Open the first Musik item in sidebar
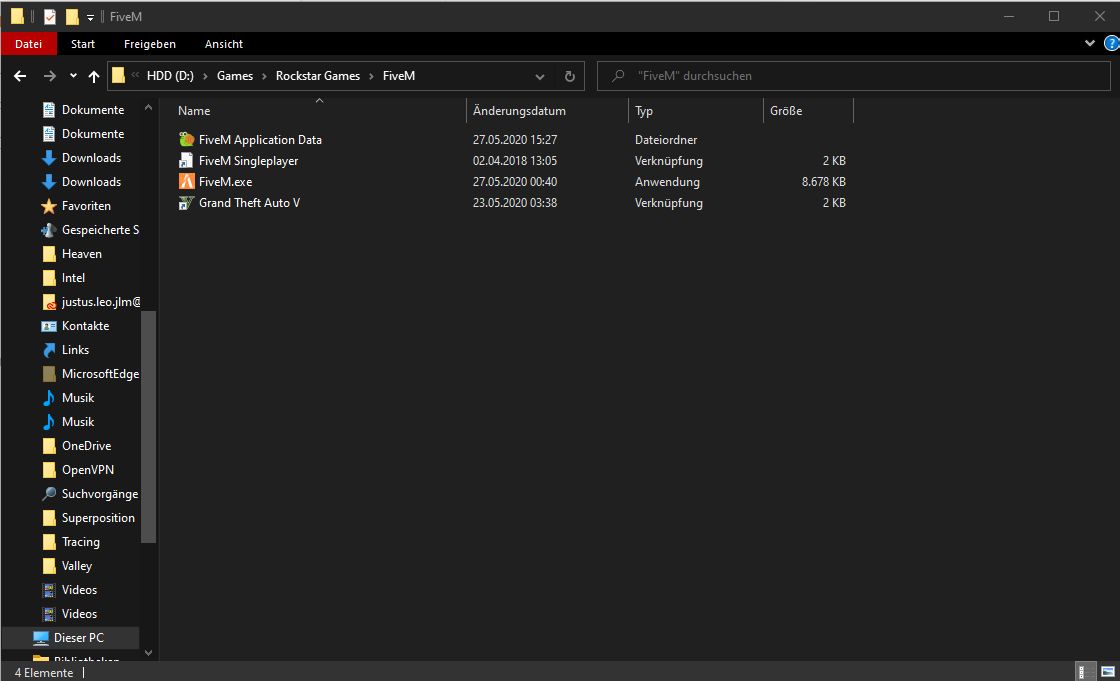 point(78,397)
